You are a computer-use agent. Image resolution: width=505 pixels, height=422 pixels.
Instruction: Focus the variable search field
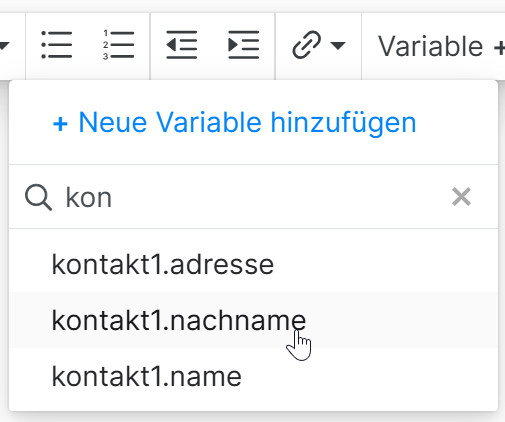click(253, 197)
